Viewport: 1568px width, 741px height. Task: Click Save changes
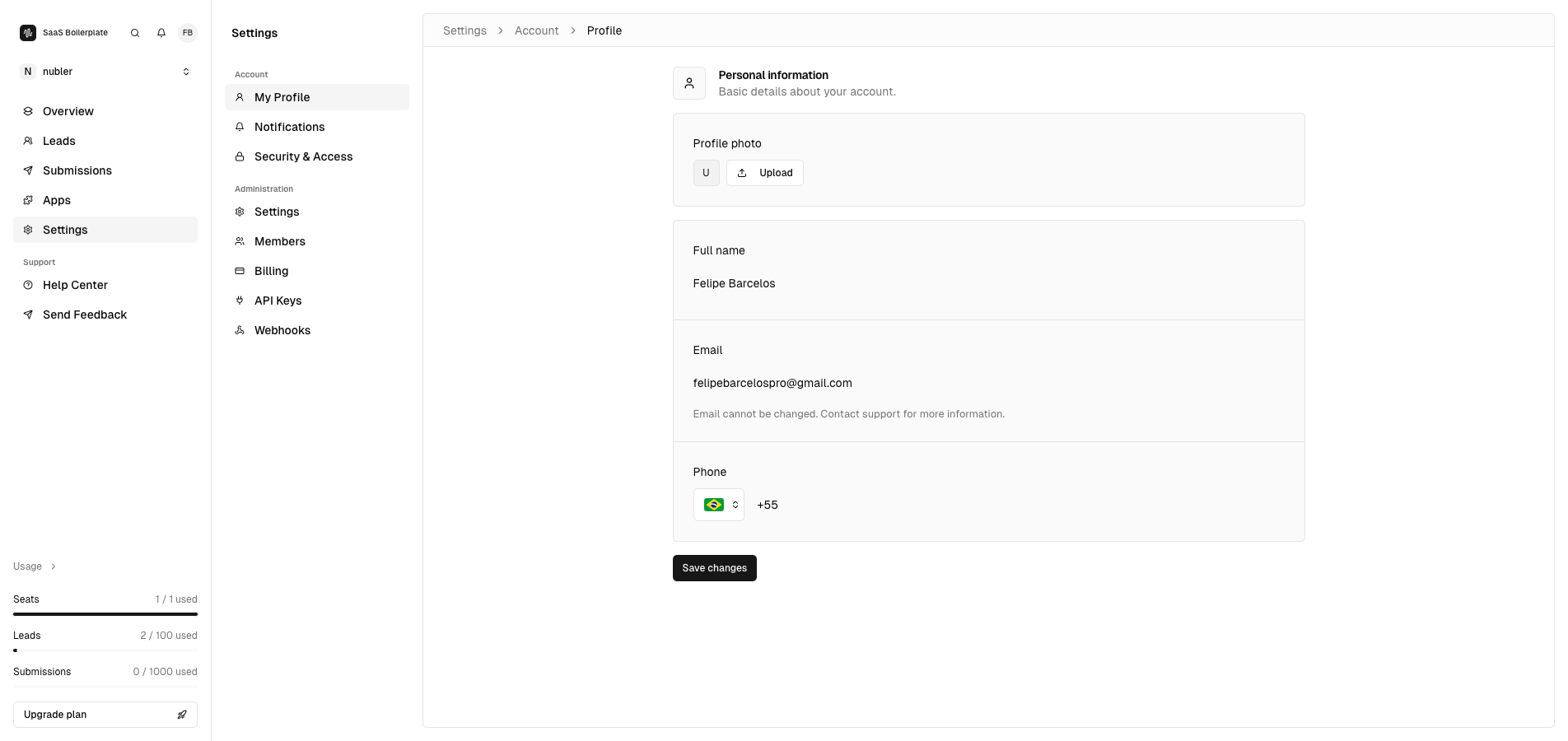(714, 568)
